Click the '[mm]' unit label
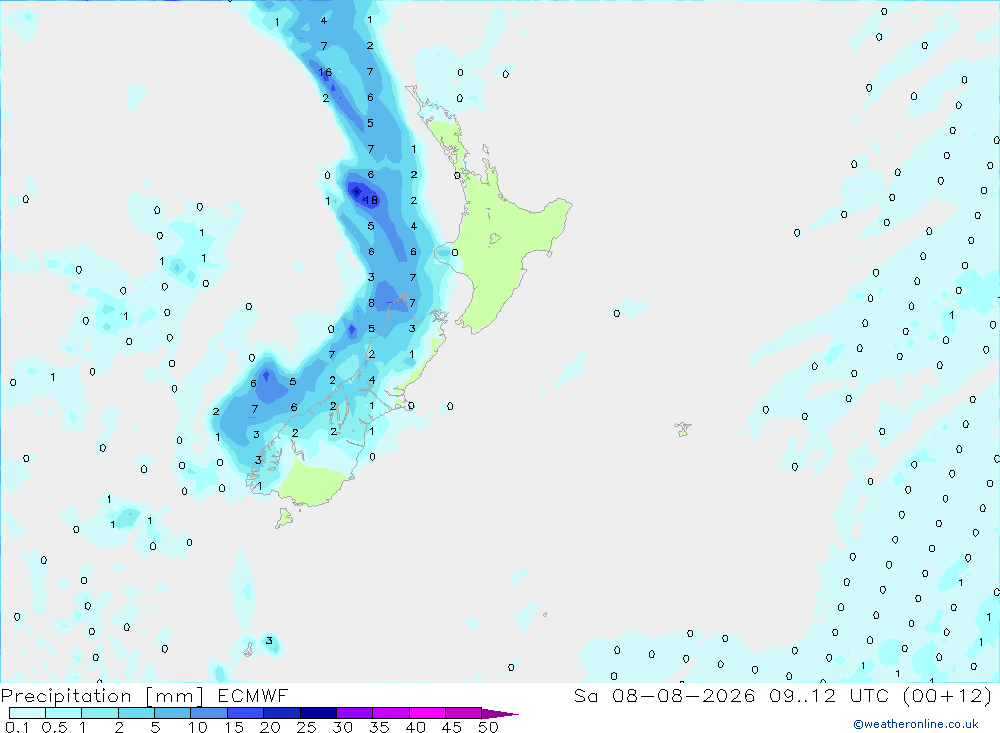The width and height of the screenshot is (1000, 733). [175, 696]
